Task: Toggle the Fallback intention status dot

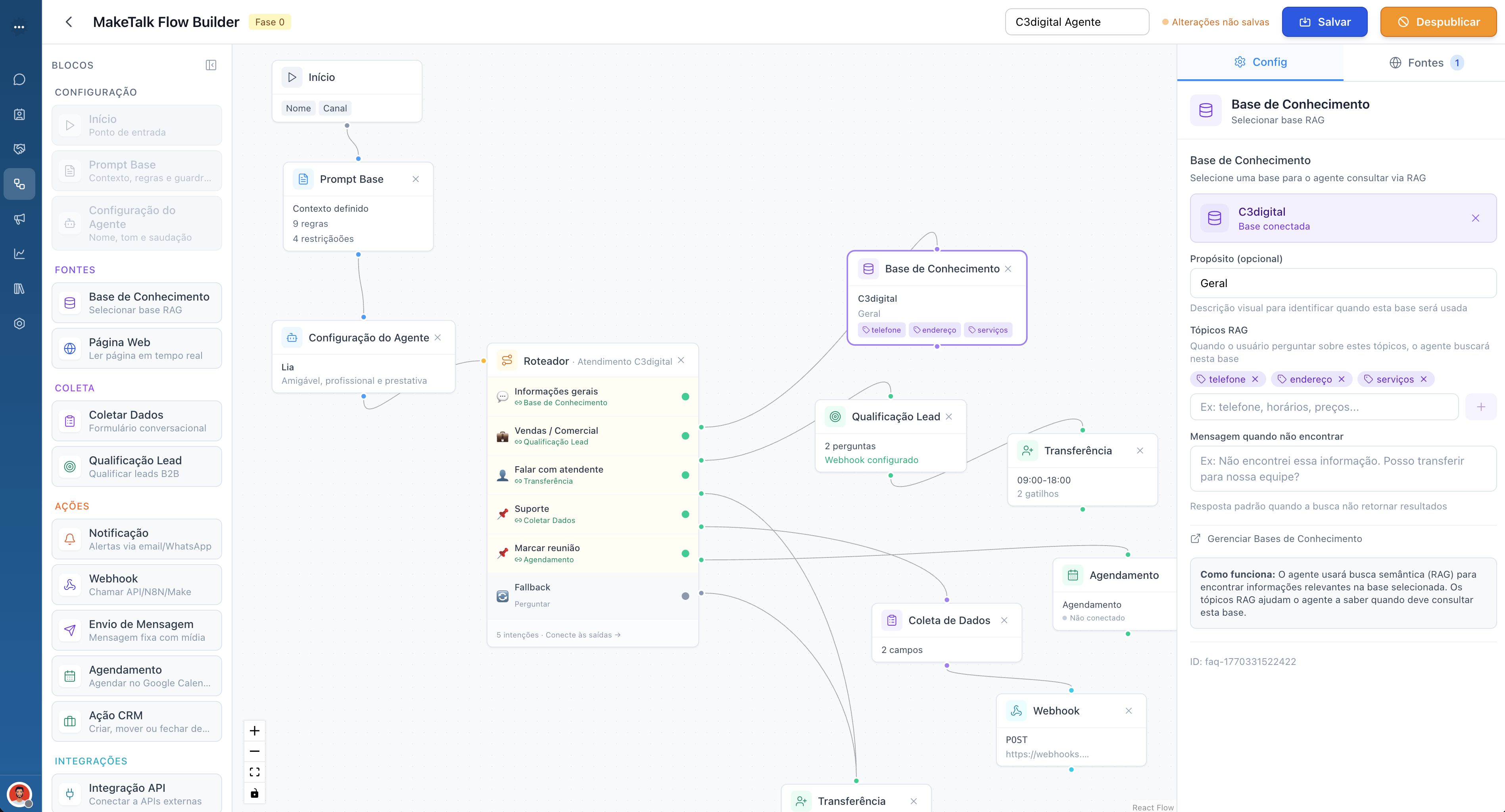Action: click(x=685, y=596)
